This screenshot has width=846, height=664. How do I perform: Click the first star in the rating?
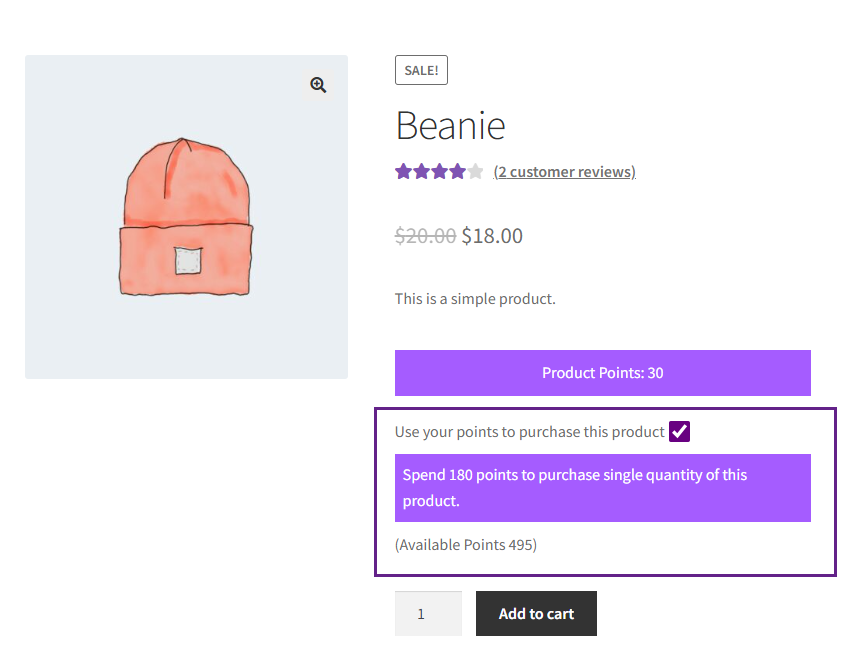403,172
